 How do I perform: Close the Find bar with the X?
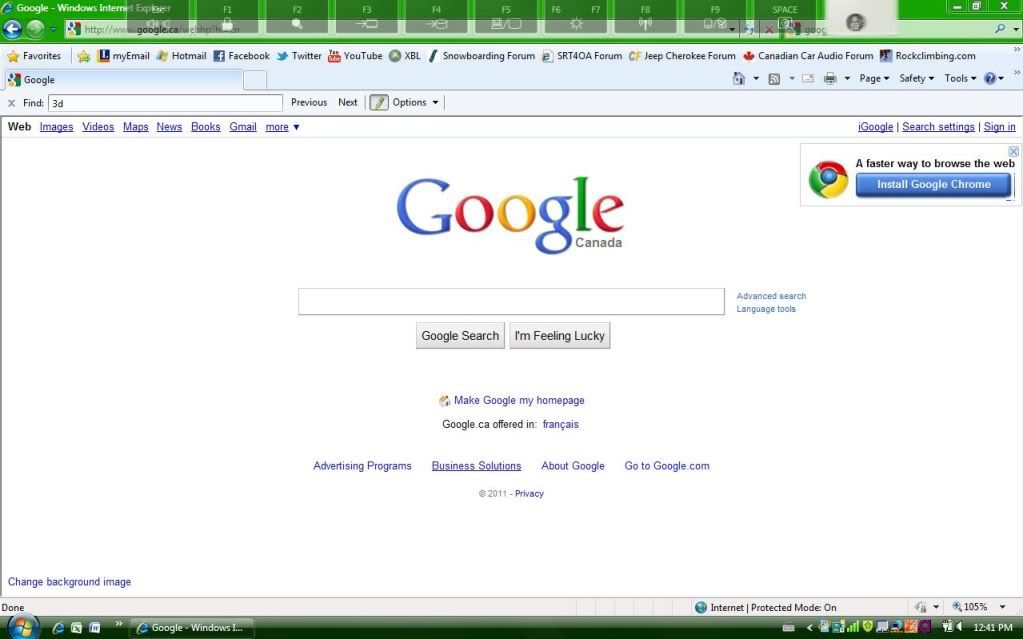click(11, 103)
